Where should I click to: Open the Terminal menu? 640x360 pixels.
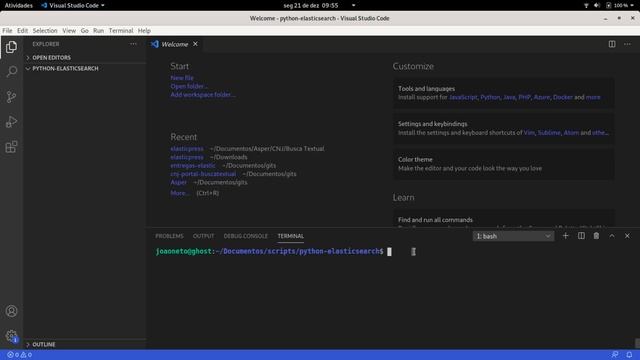[x=121, y=31]
